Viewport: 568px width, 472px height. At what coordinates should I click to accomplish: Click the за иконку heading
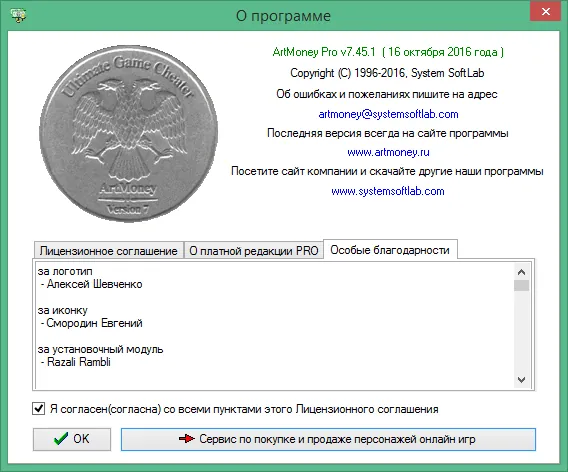coord(63,310)
